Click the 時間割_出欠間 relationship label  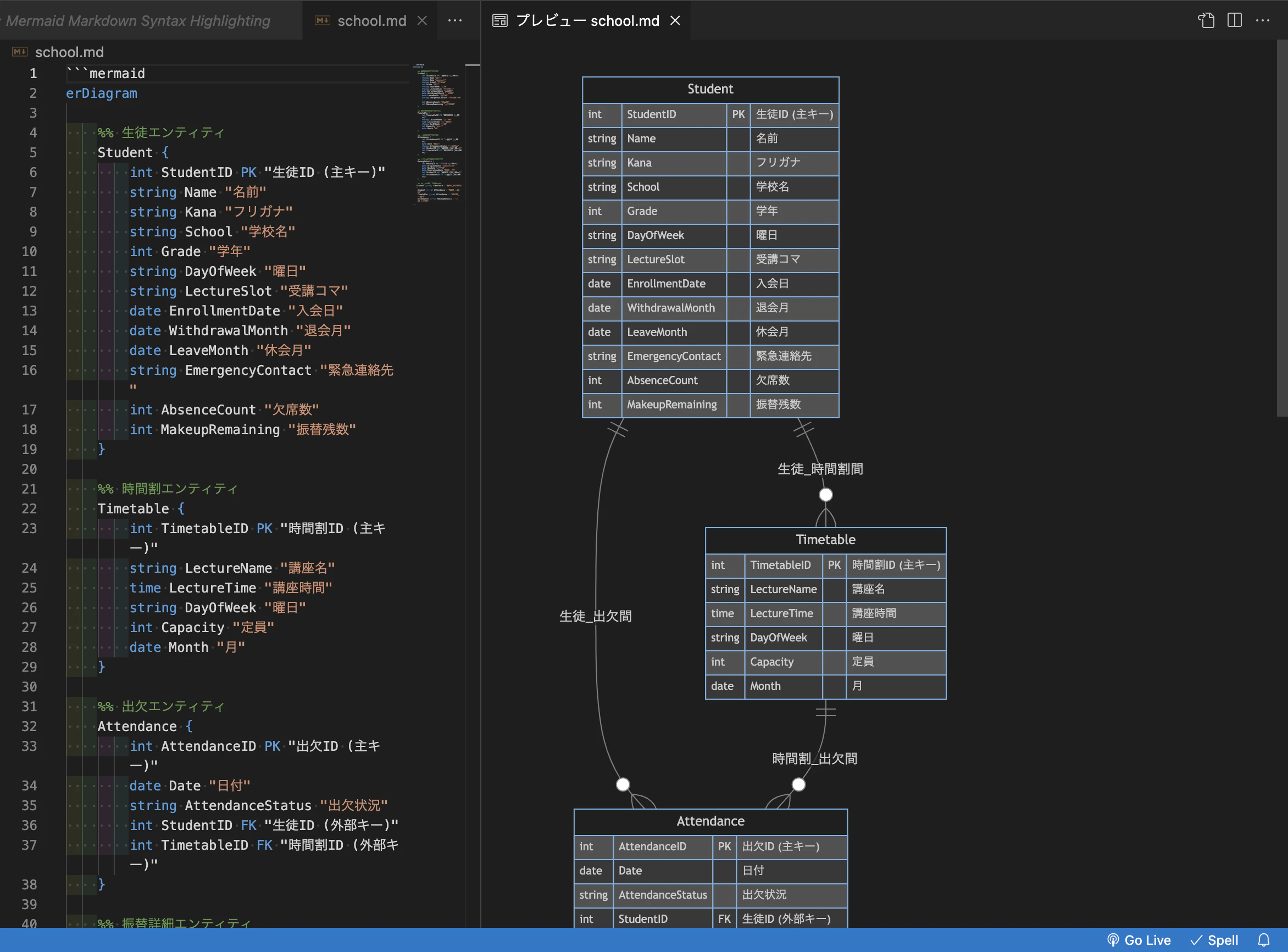814,759
